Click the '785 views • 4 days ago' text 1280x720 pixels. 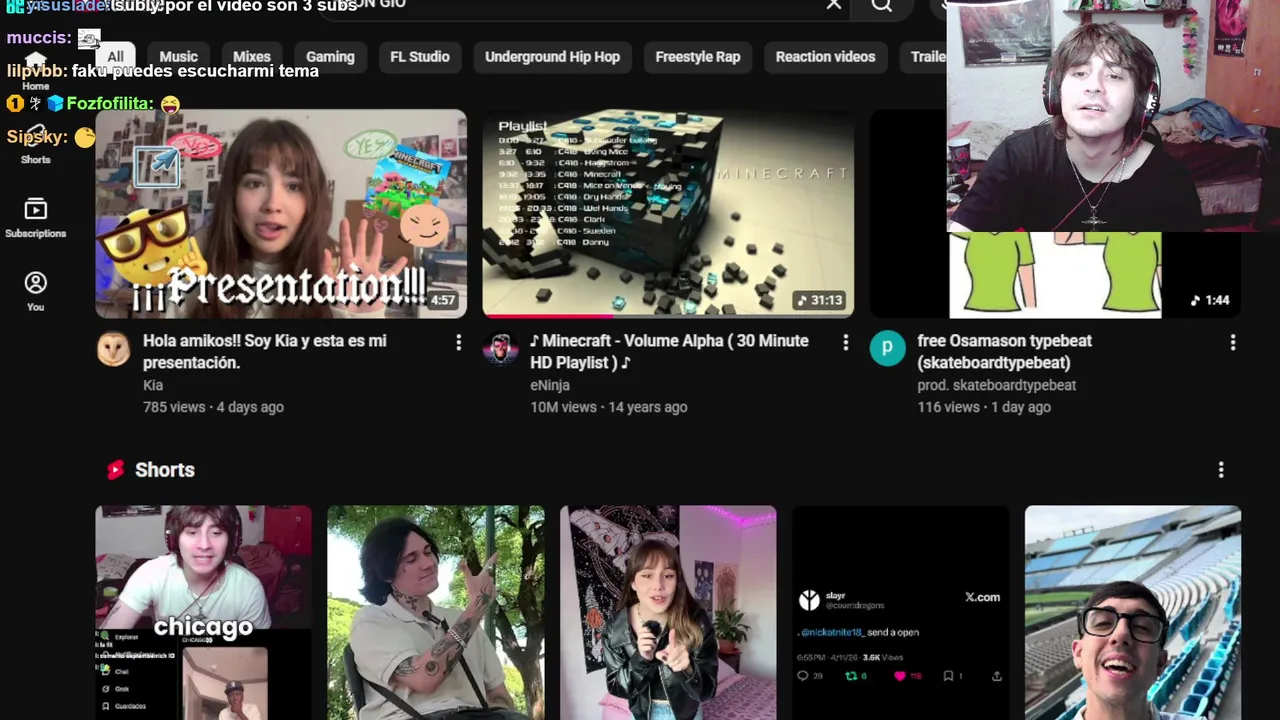[213, 407]
